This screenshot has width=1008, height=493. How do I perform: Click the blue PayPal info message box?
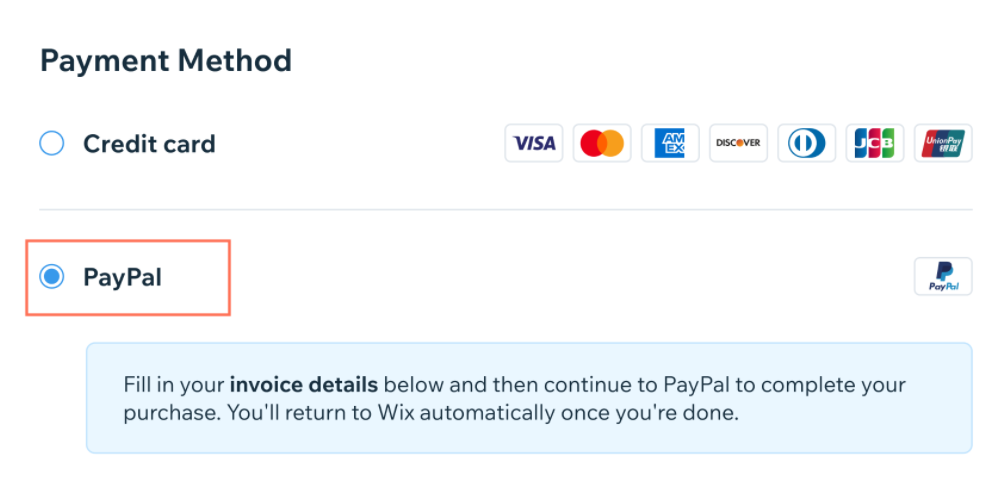click(529, 398)
